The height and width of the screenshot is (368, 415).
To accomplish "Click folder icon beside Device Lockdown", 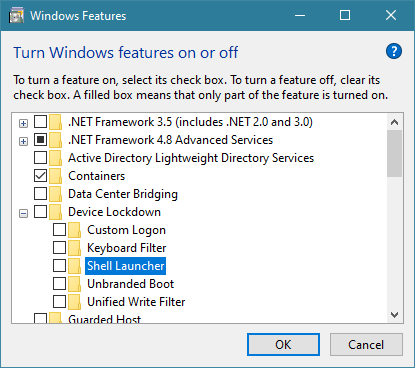I will pyautogui.click(x=55, y=212).
